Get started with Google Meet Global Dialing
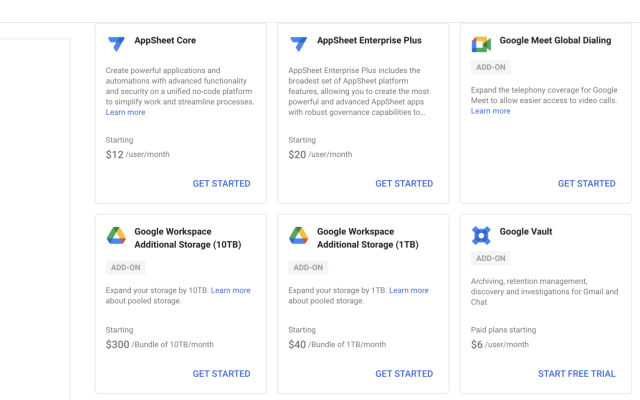The image size is (640, 400). [587, 184]
